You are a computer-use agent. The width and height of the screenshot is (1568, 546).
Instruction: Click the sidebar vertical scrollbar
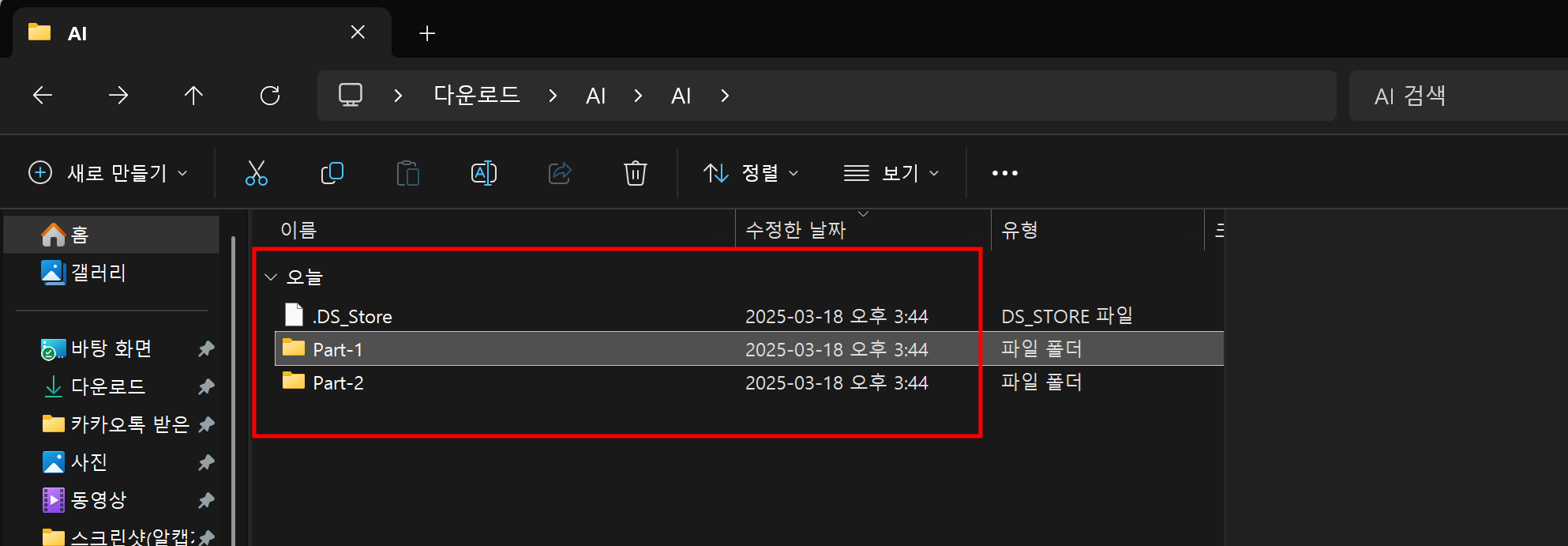point(233,390)
